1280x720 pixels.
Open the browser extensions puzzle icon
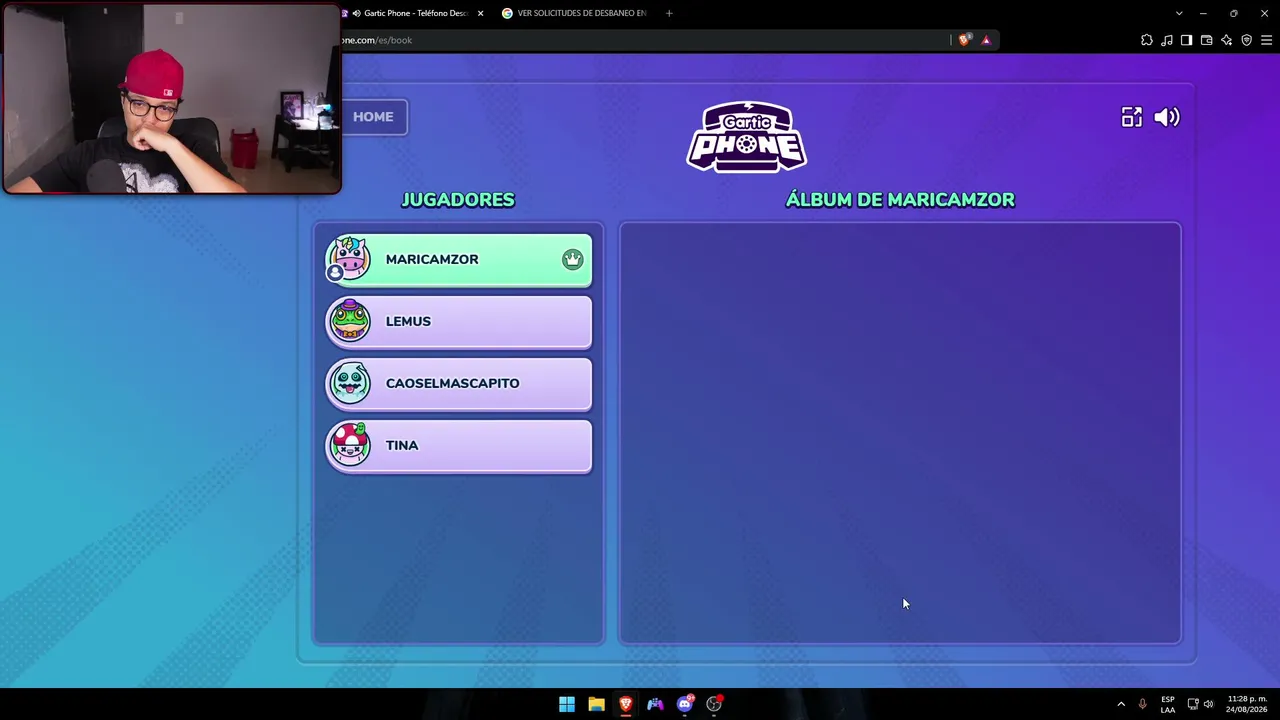(x=1146, y=40)
